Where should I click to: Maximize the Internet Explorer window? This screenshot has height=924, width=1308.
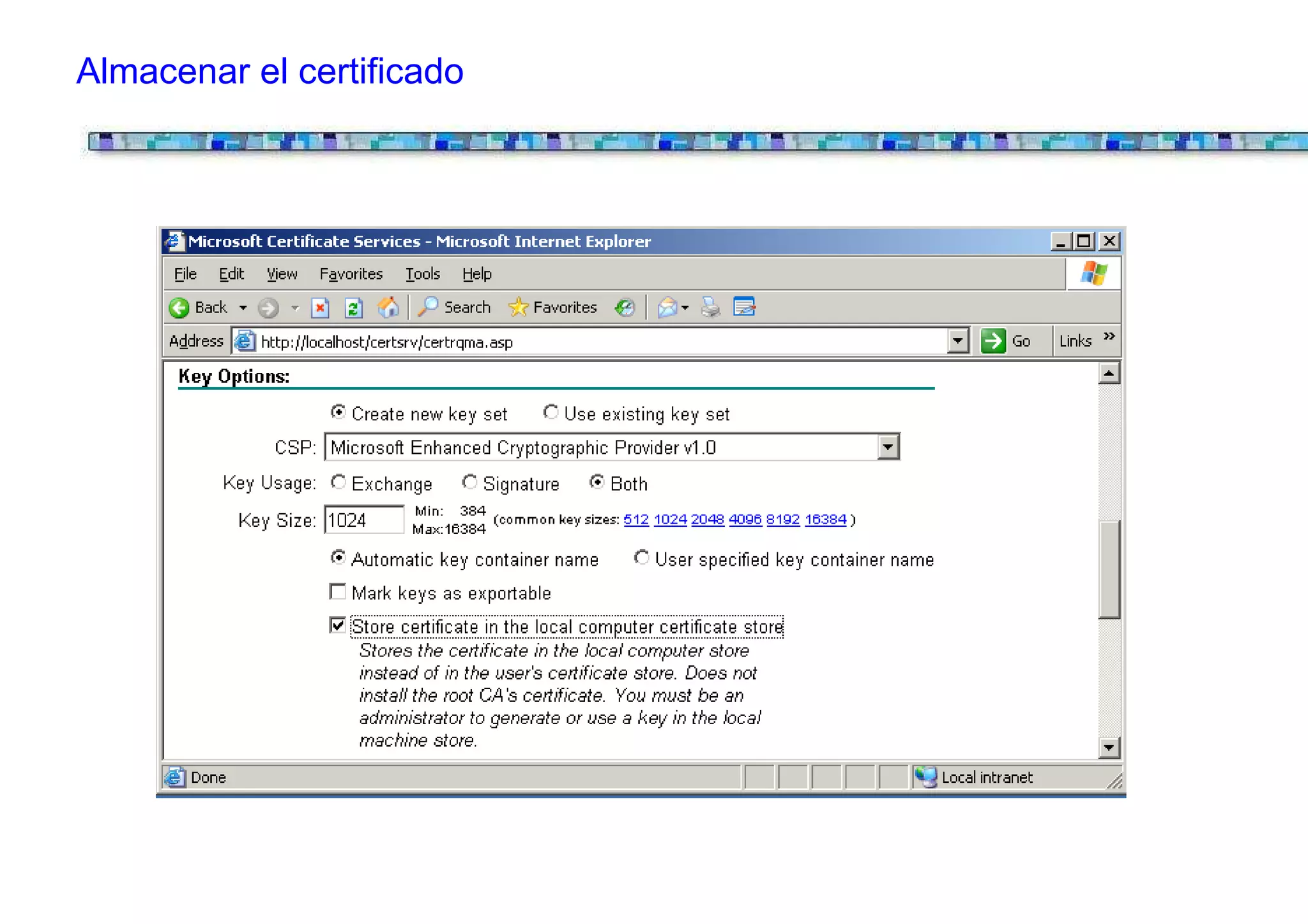point(1084,241)
